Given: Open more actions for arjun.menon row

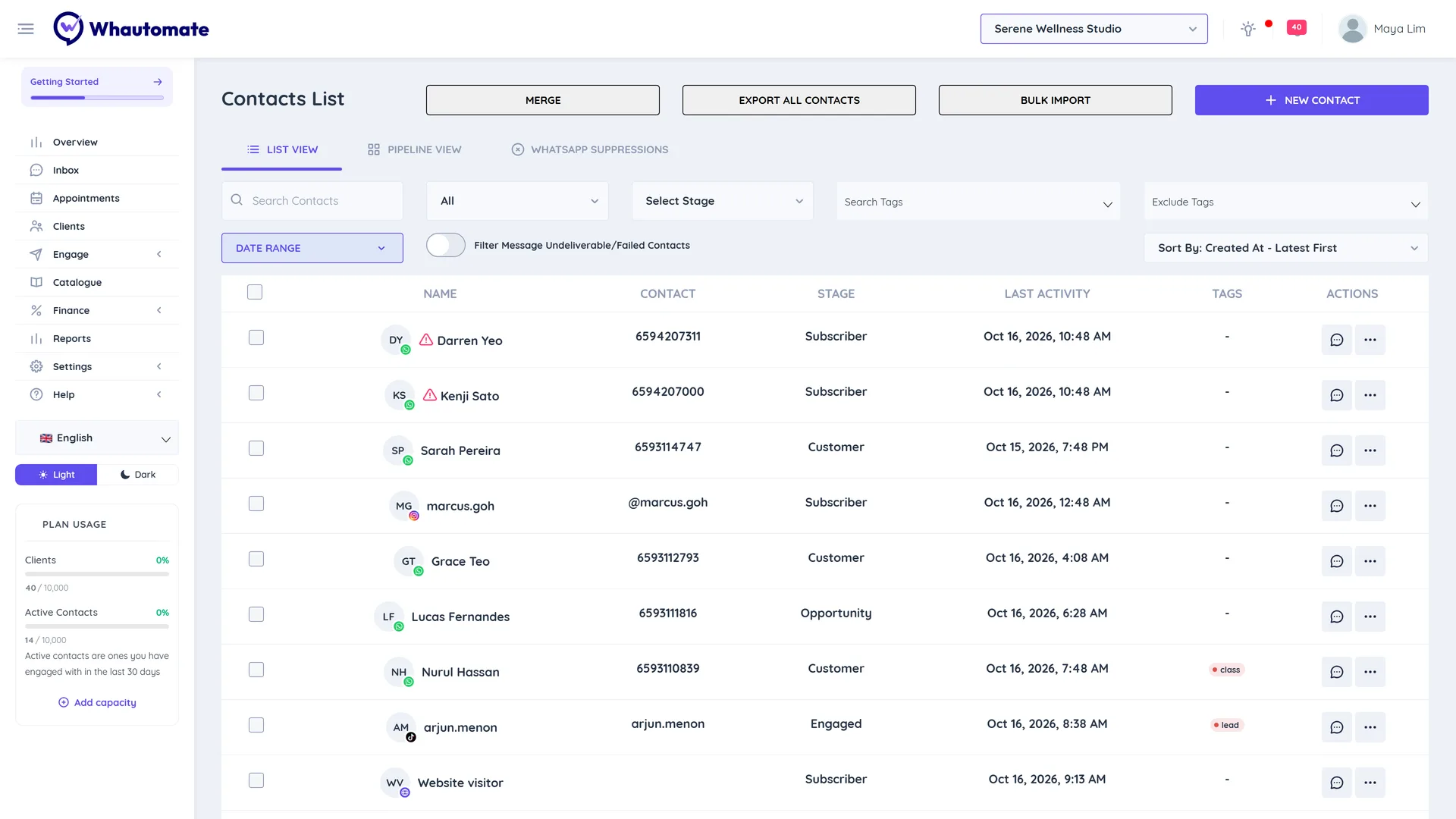Looking at the screenshot, I should pyautogui.click(x=1370, y=727).
